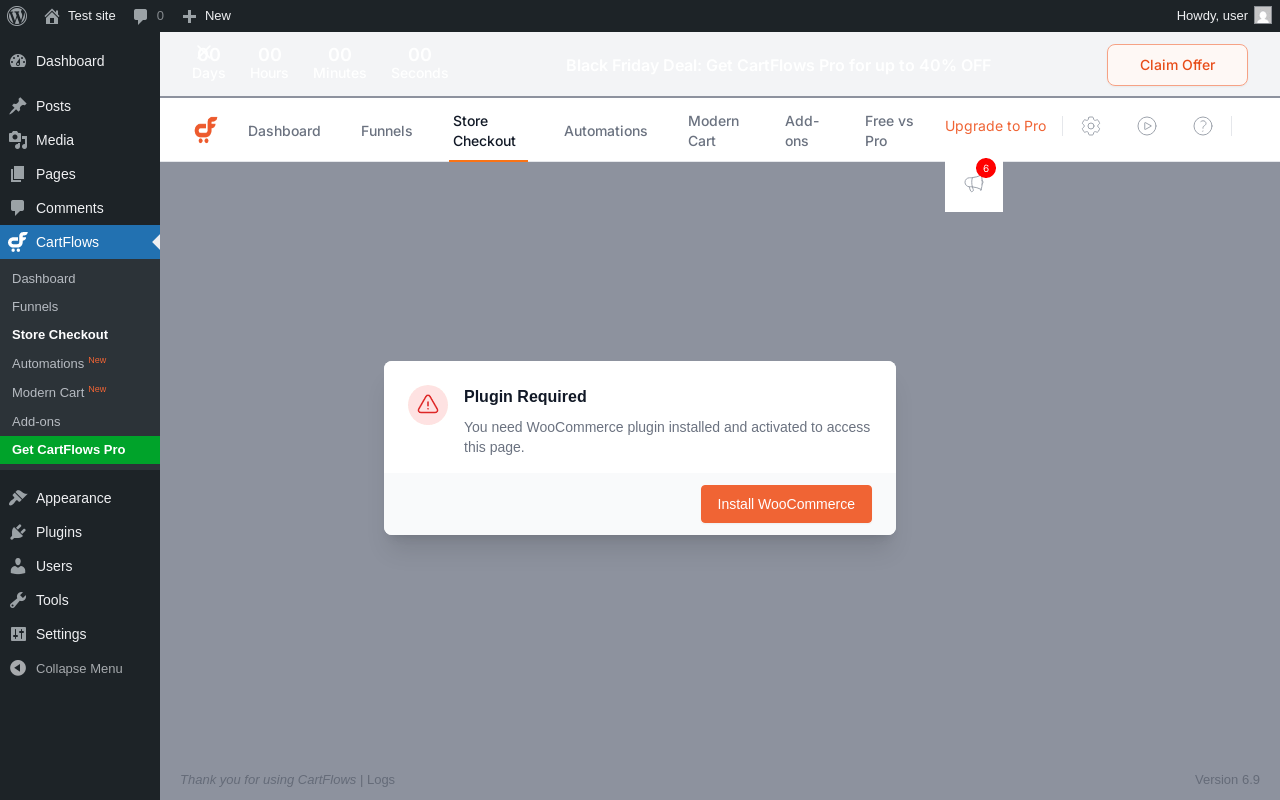Open the Tools menu

(80, 600)
